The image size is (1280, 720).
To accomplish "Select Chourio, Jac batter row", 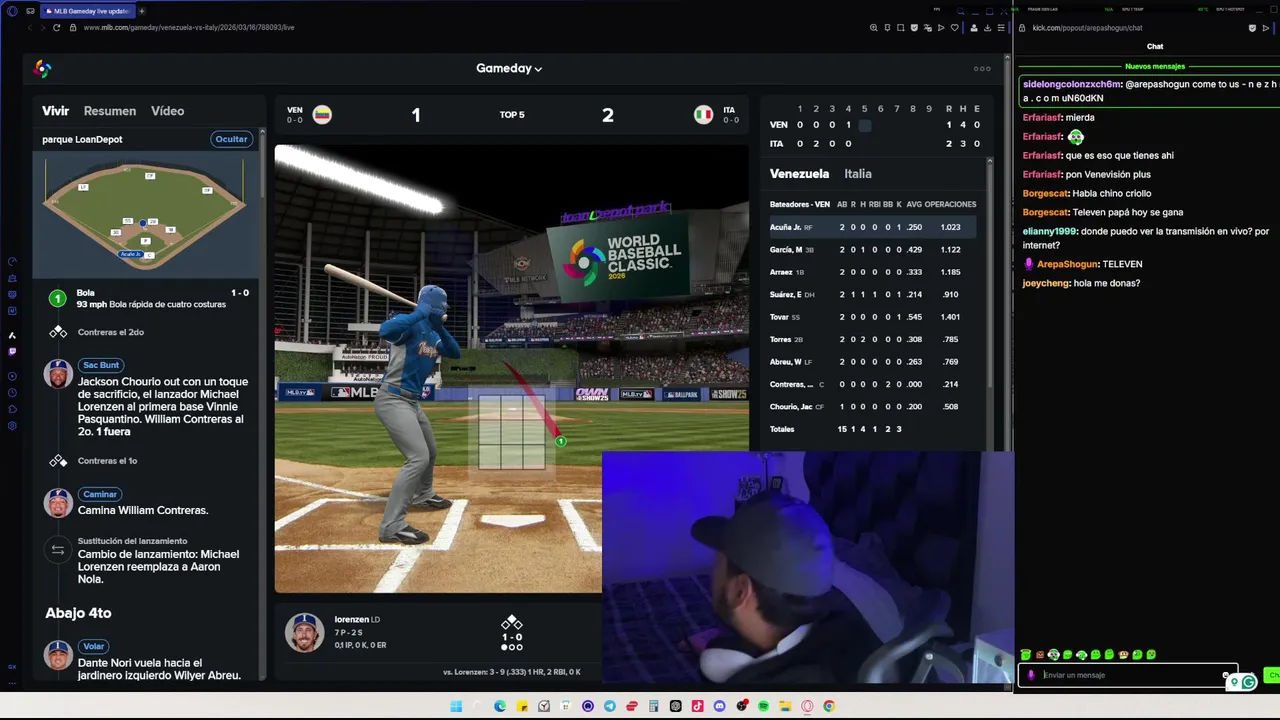I will pyautogui.click(x=873, y=407).
